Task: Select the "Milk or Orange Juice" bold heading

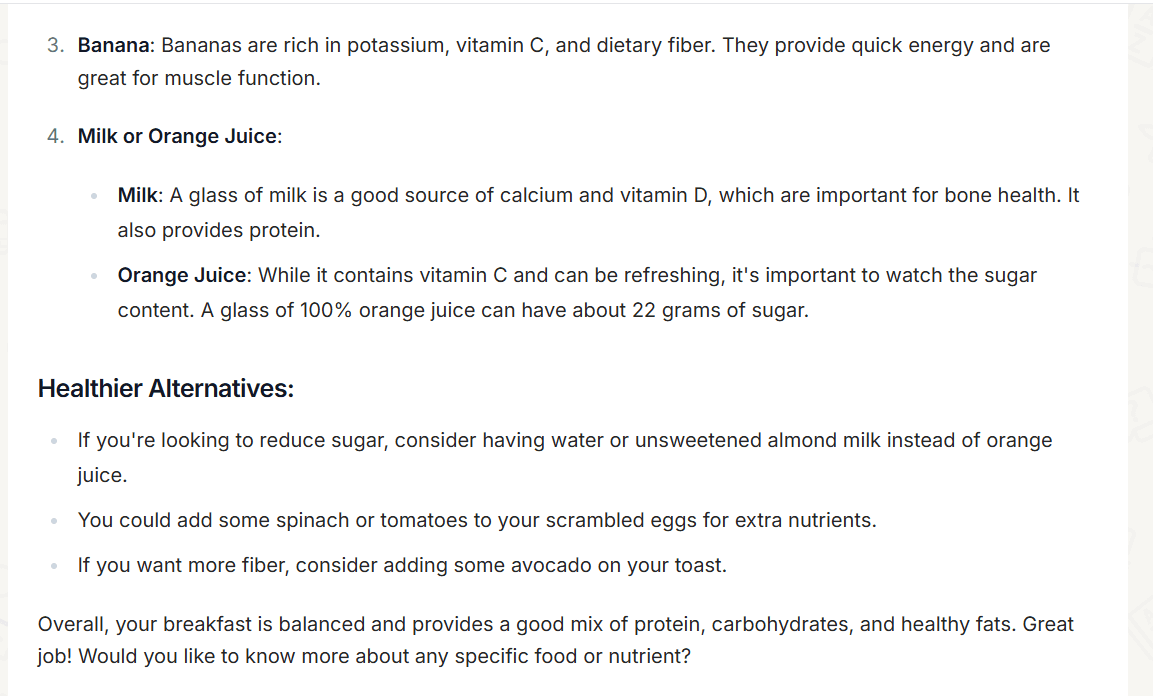Action: click(177, 137)
